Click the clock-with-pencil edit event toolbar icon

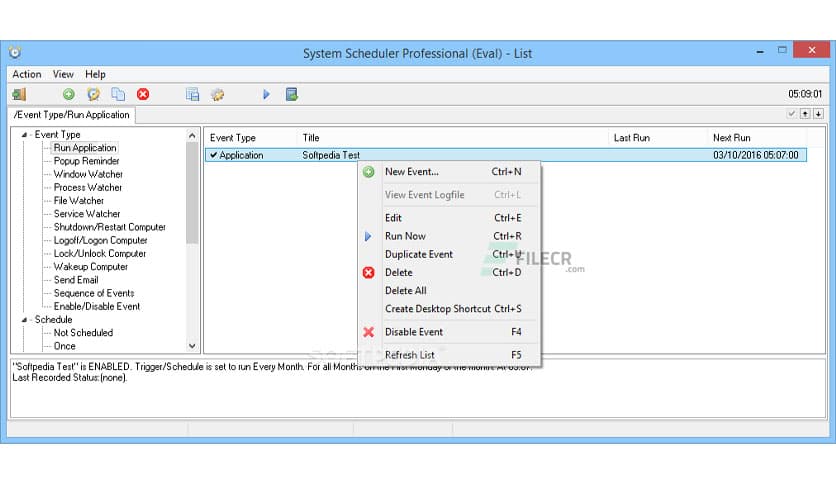point(93,94)
